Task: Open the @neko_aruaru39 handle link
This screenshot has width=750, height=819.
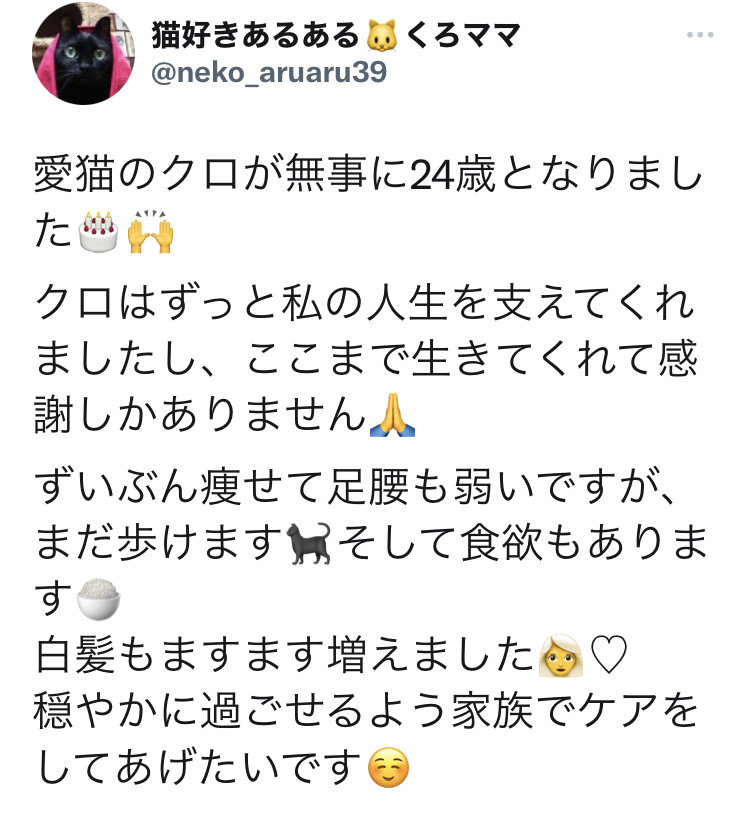Action: point(269,72)
